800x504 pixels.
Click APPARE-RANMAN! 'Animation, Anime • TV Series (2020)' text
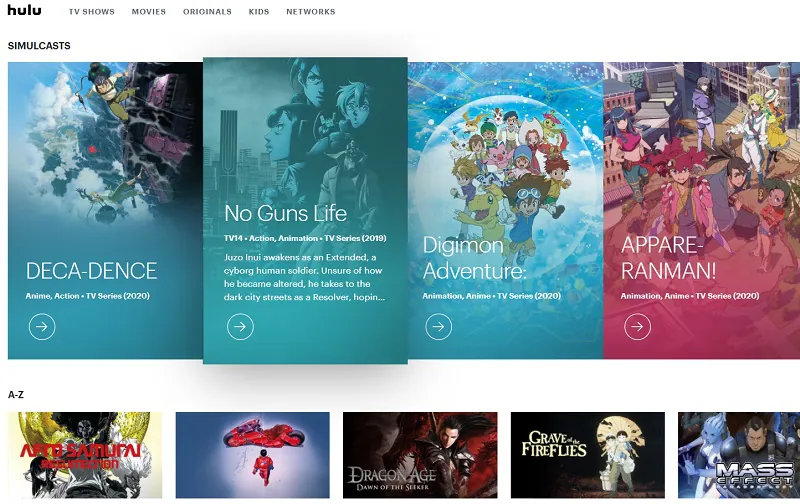(x=690, y=296)
